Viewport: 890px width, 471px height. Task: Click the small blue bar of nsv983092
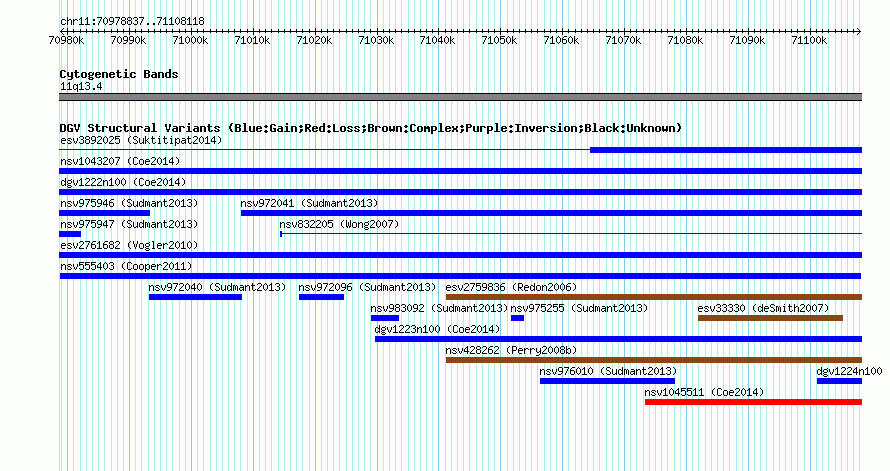[385, 318]
